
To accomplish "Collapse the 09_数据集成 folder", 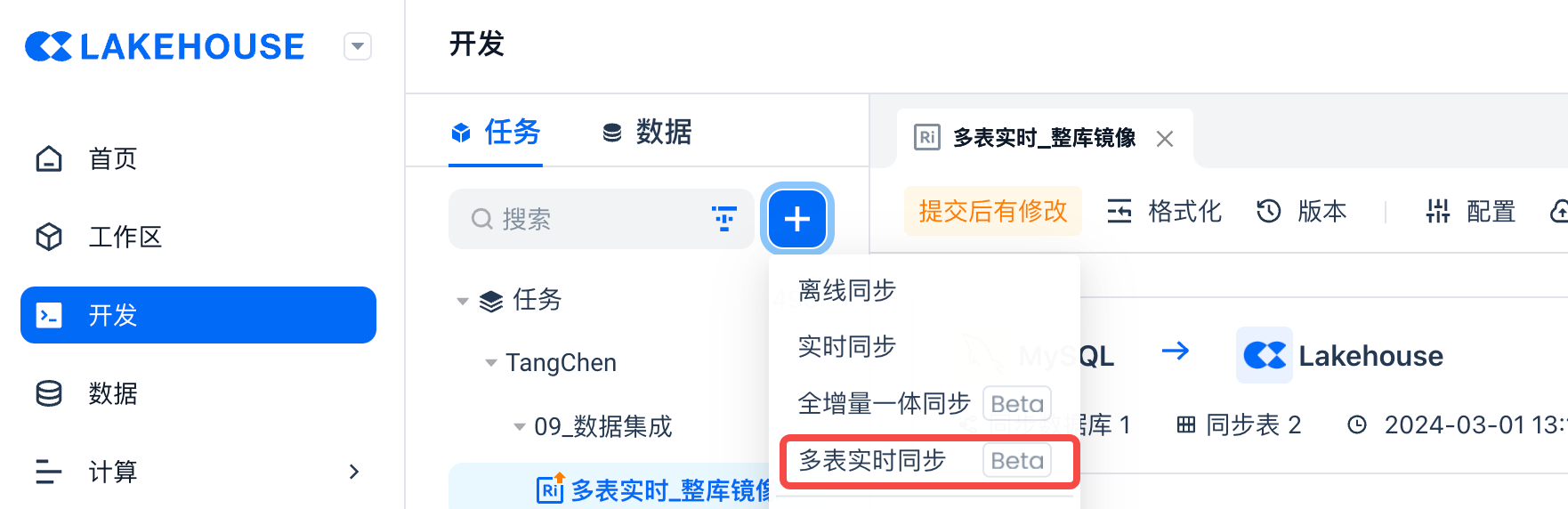I will click(520, 427).
